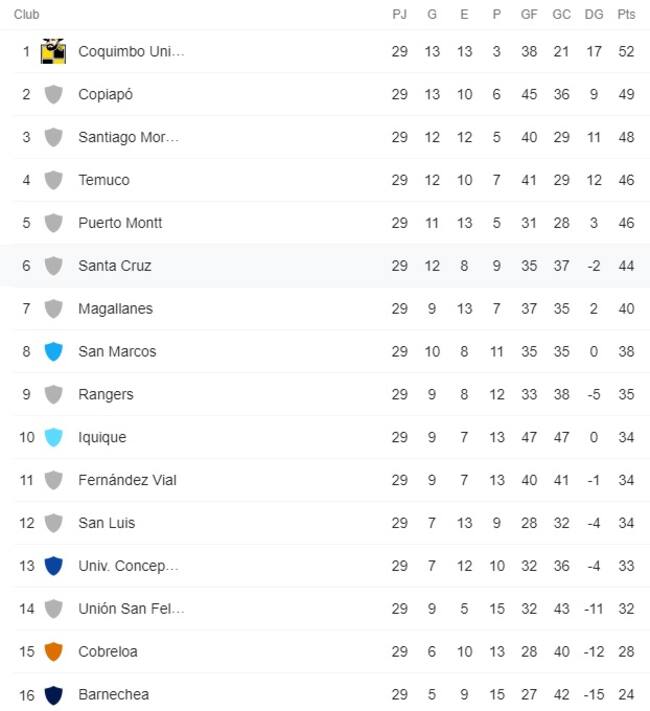Click the Club column header
Image resolution: width=650 pixels, height=711 pixels.
pos(27,15)
